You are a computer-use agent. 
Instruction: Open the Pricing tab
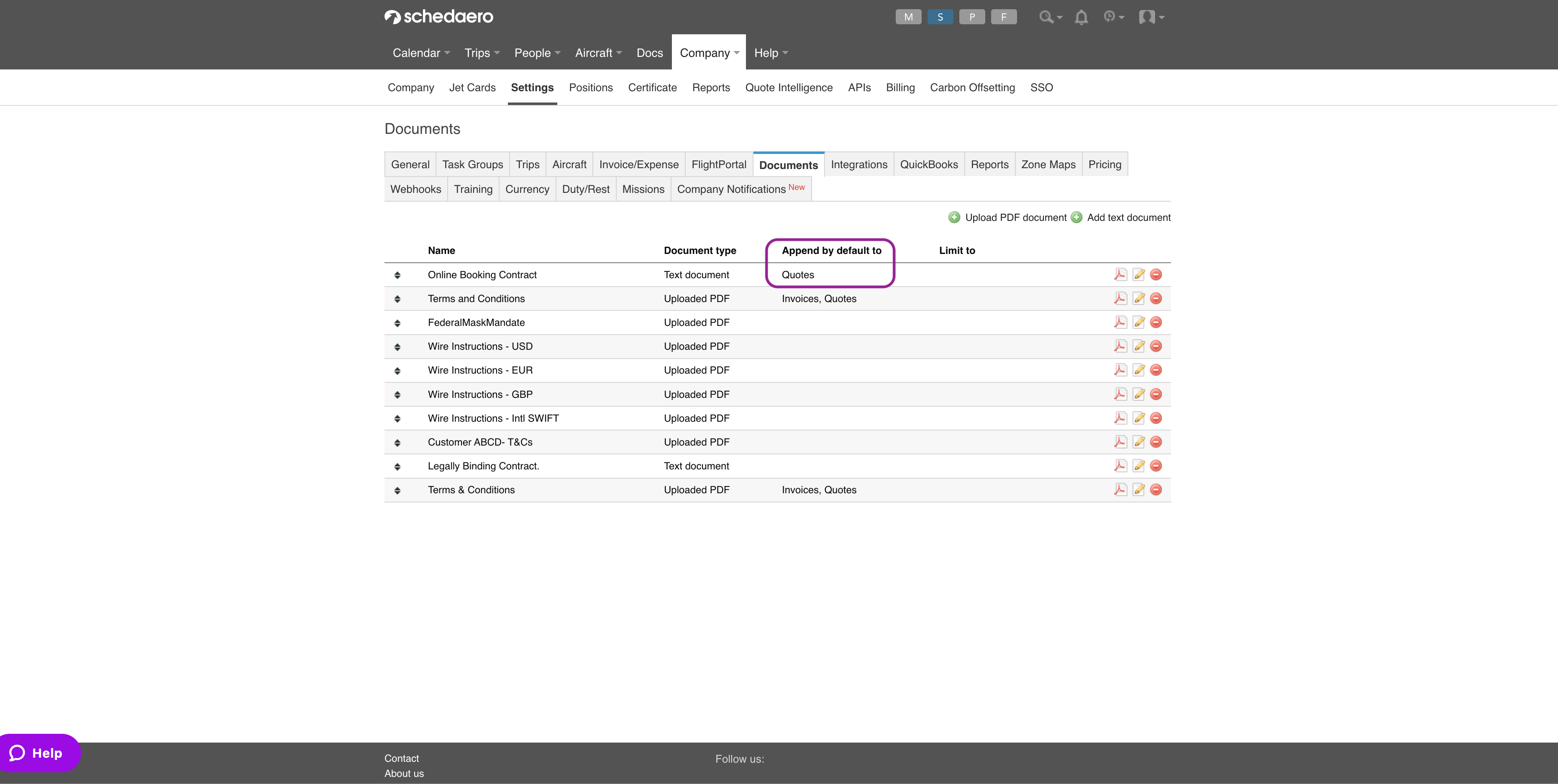(1104, 164)
